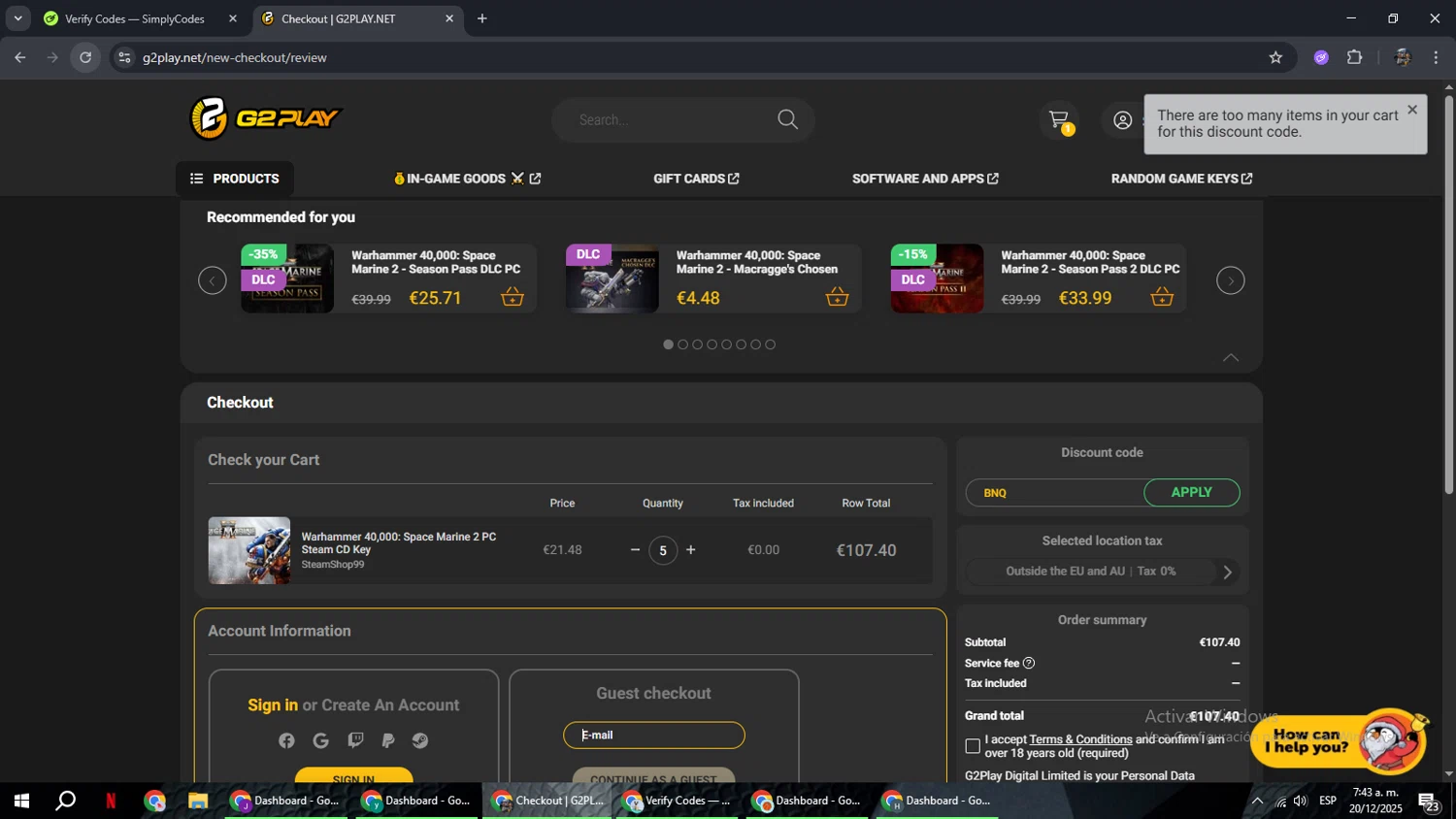The height and width of the screenshot is (819, 1456).
Task: Open Season Pass DLC PC thumbnail
Action: pyautogui.click(x=287, y=278)
